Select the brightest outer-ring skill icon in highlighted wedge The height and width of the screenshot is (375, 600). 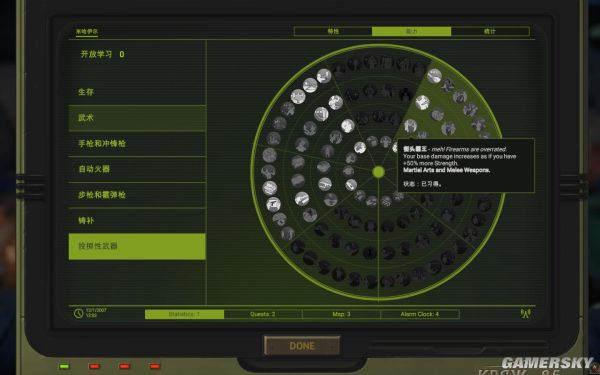[x=434, y=76]
